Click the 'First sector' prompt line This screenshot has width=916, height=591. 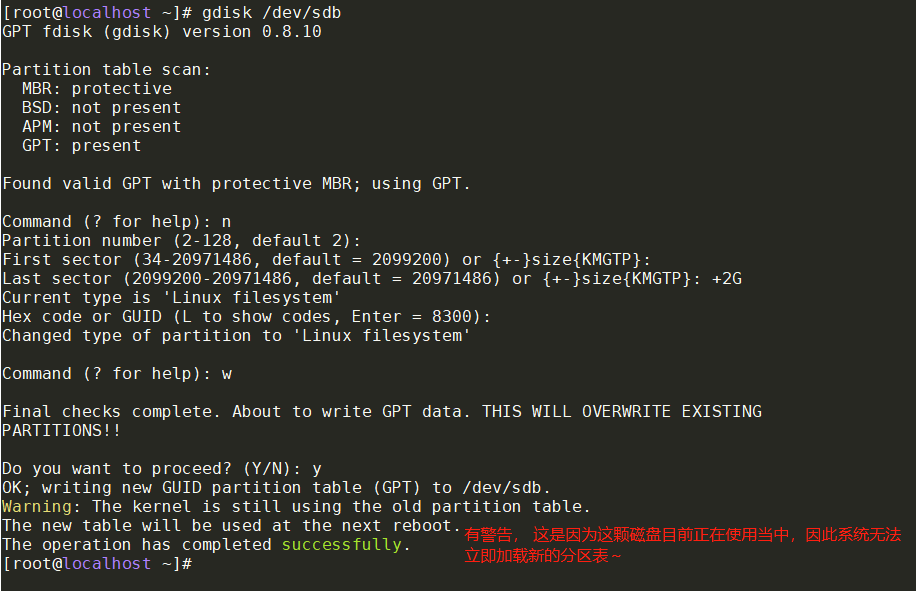(x=326, y=260)
